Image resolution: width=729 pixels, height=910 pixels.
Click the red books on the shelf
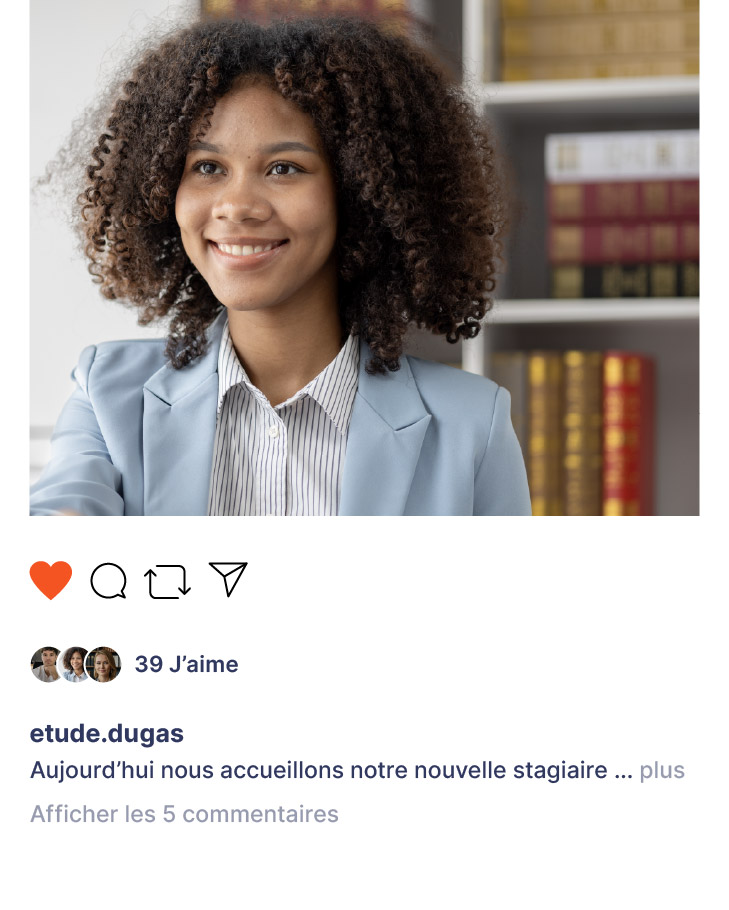tap(623, 221)
